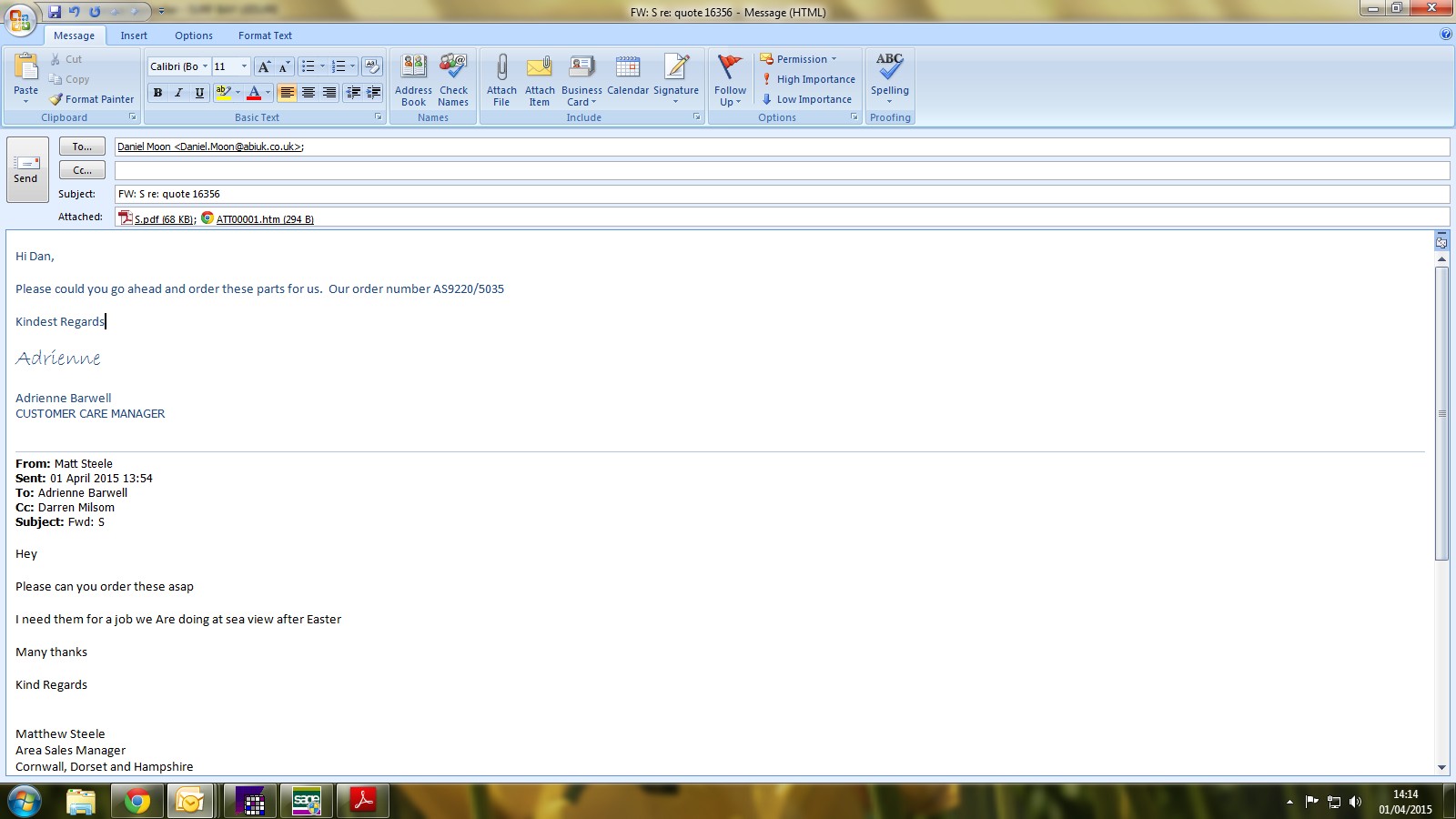
Task: Center the paragraph text
Action: pos(308,93)
